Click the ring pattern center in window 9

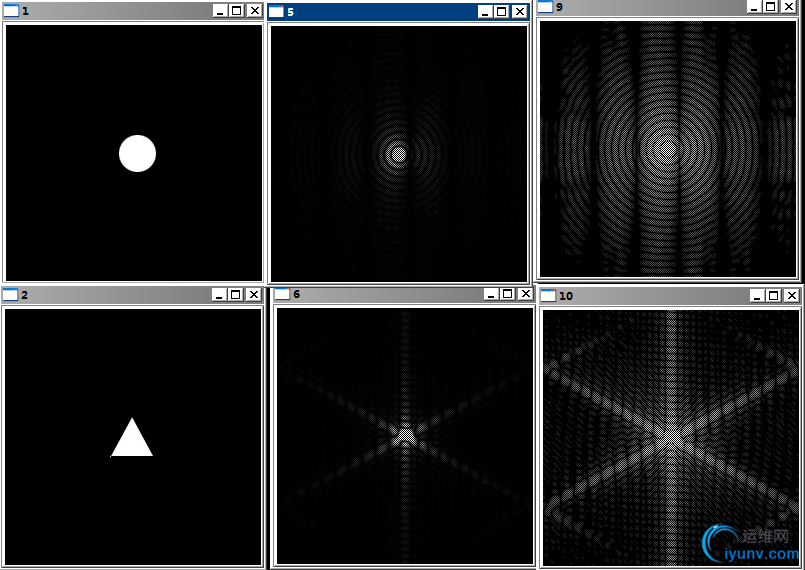(667, 148)
